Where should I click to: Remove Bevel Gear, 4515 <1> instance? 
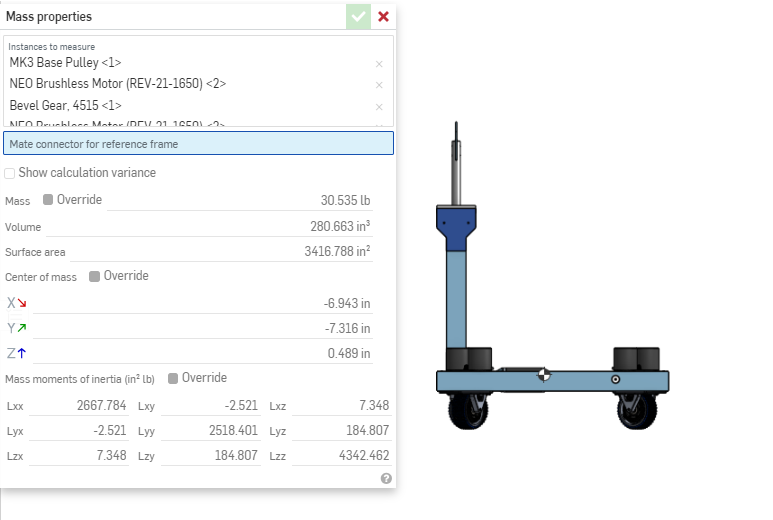(379, 107)
